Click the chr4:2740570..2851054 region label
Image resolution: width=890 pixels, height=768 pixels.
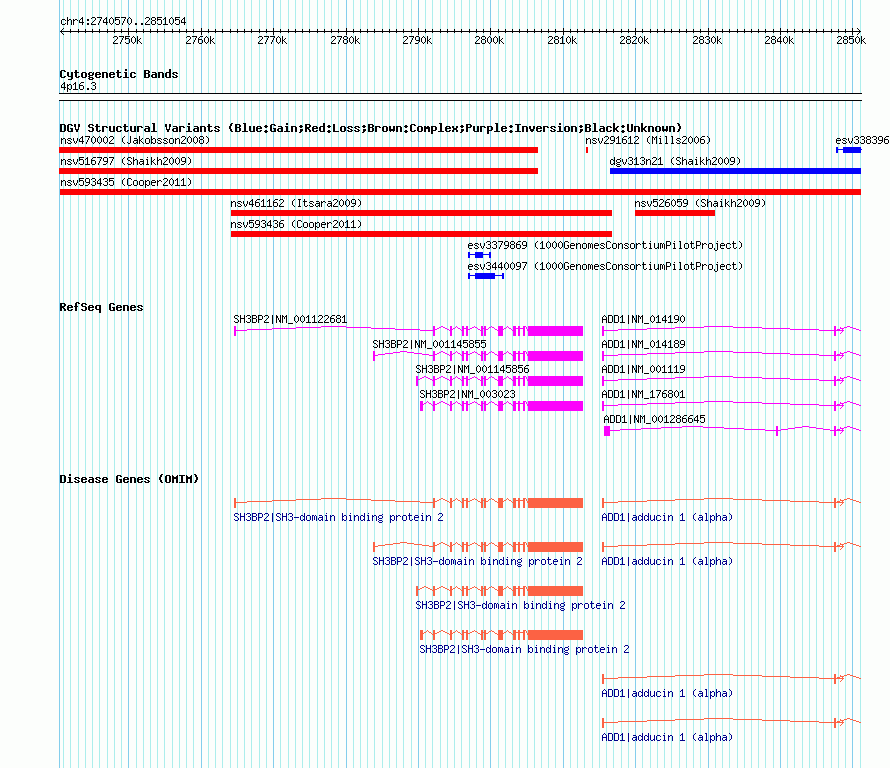click(x=123, y=21)
